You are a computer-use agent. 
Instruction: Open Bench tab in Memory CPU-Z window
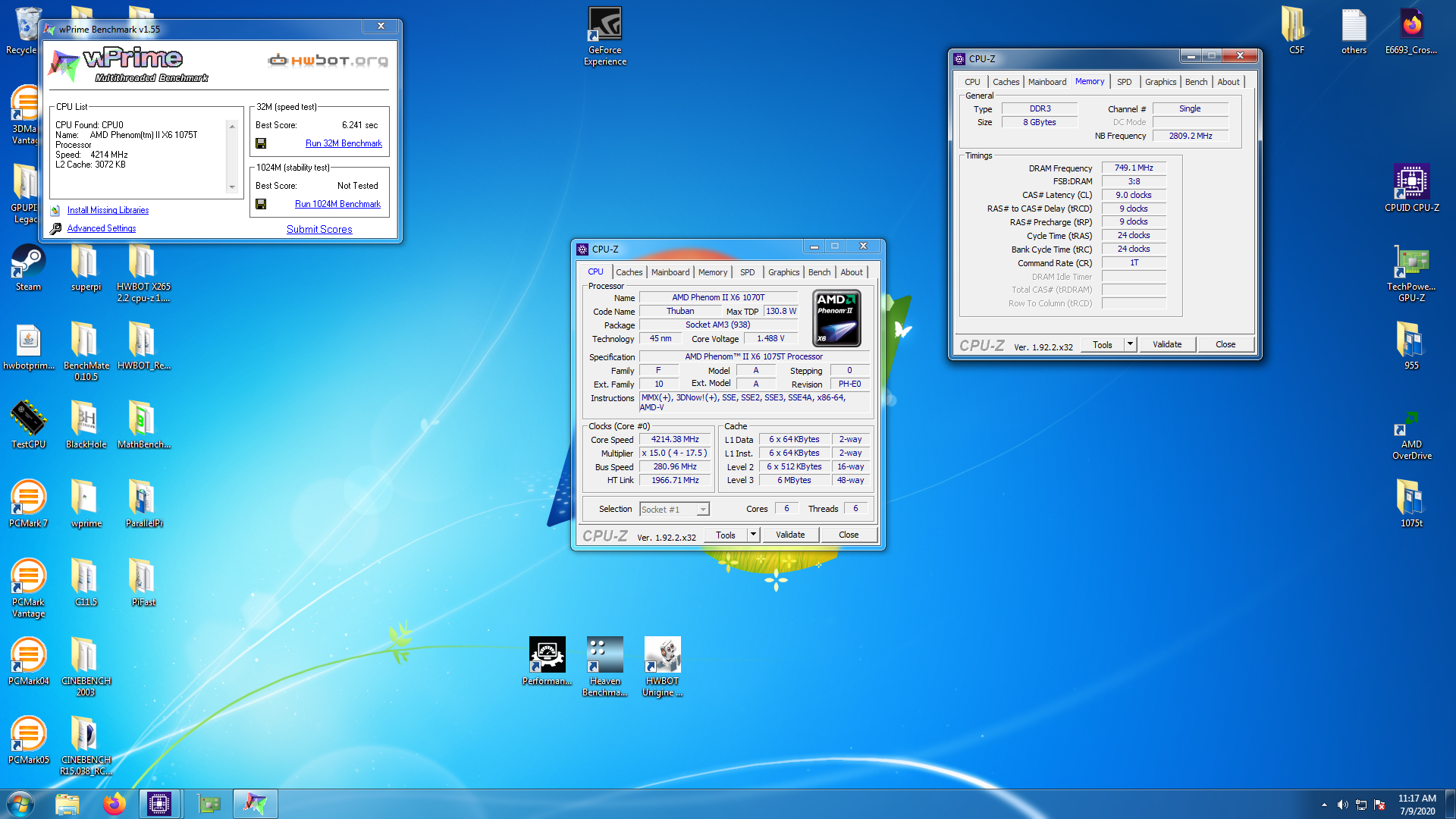point(1196,82)
